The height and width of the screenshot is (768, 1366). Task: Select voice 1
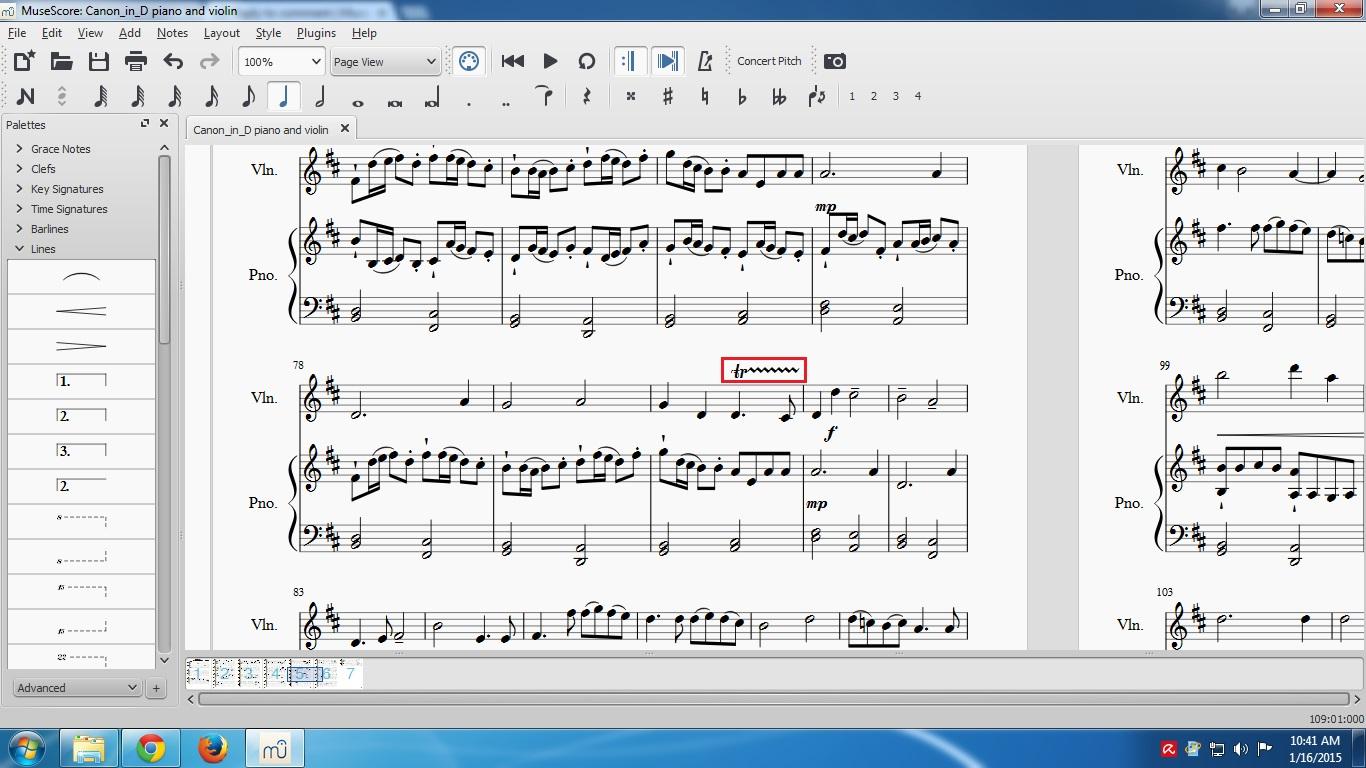point(852,97)
